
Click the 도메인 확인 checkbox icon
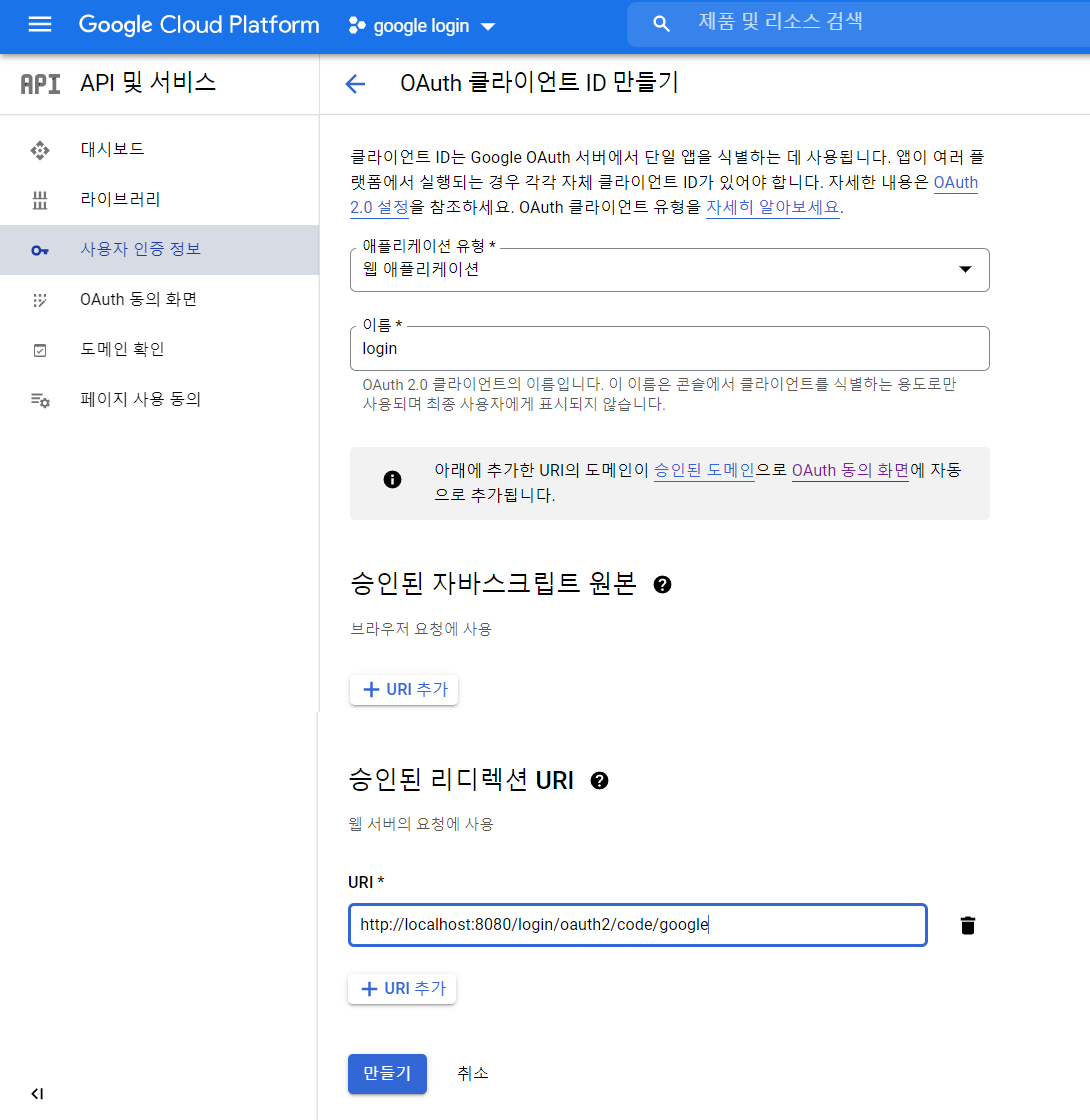[x=40, y=350]
